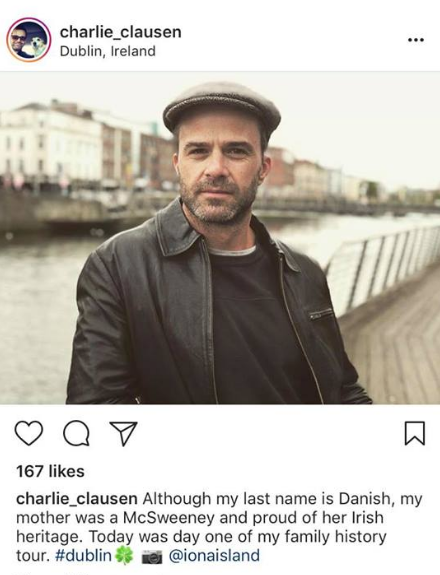Open charlie_clausen profile picture story

[29, 40]
